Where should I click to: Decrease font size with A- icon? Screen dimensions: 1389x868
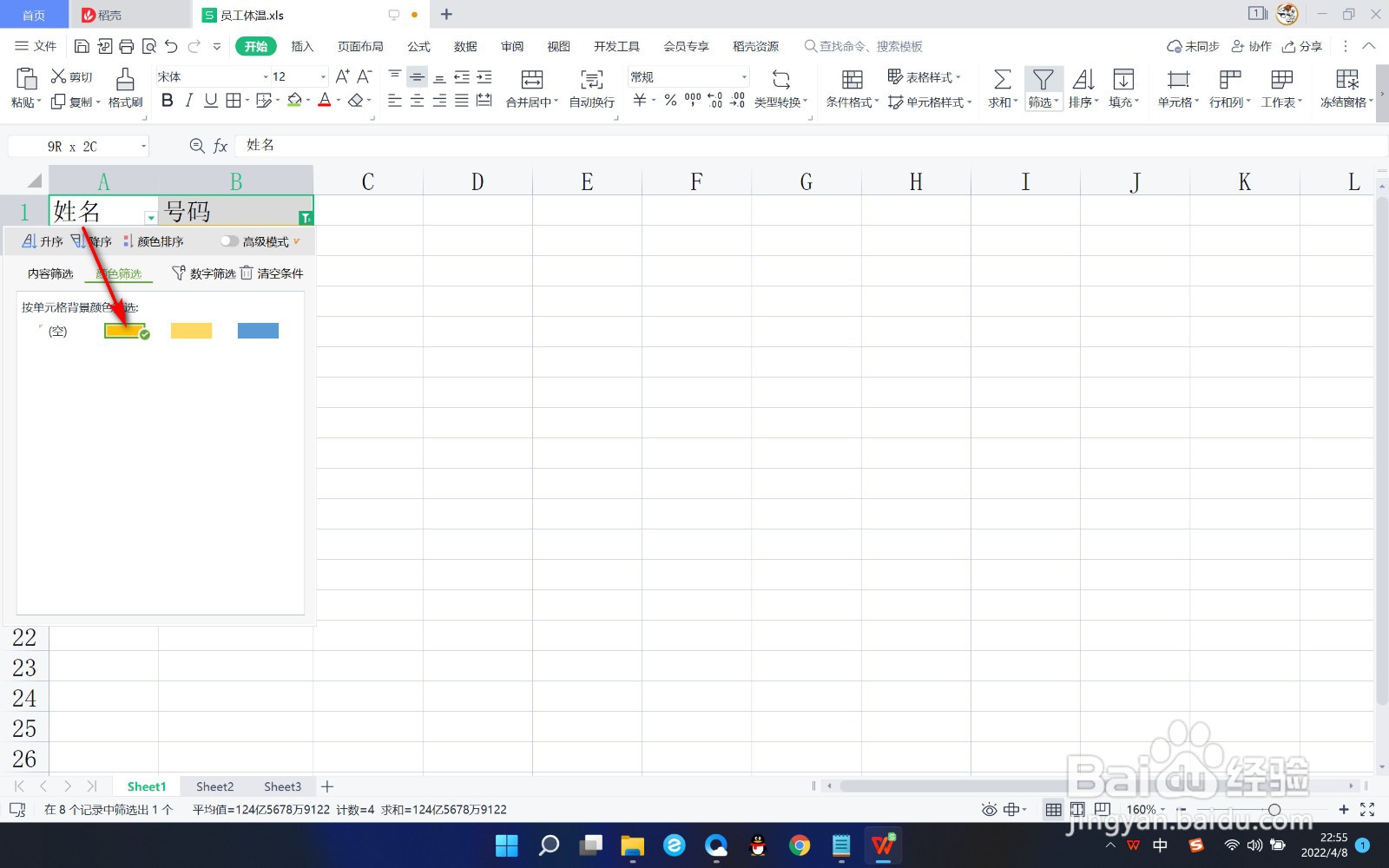coord(365,76)
